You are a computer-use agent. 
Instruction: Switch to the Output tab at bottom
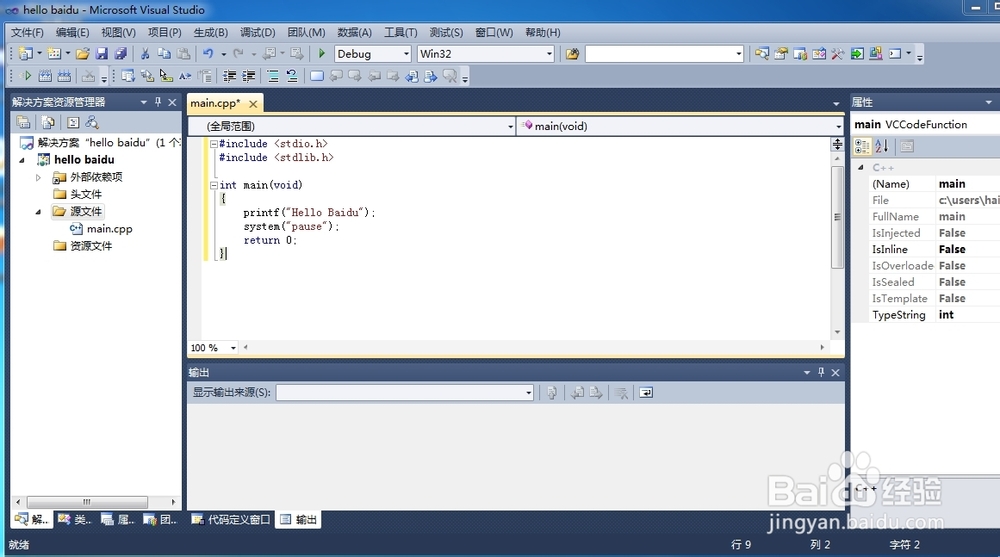click(x=298, y=520)
